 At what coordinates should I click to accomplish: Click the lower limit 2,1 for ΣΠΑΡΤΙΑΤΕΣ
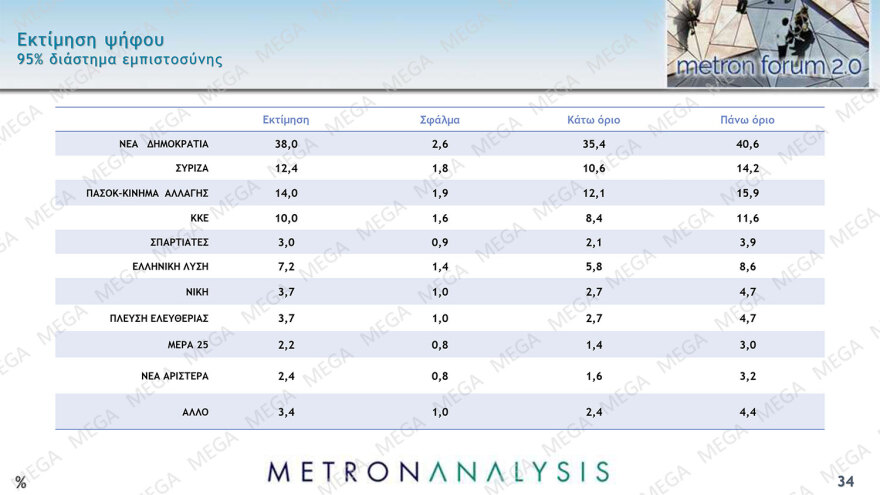[x=594, y=242]
